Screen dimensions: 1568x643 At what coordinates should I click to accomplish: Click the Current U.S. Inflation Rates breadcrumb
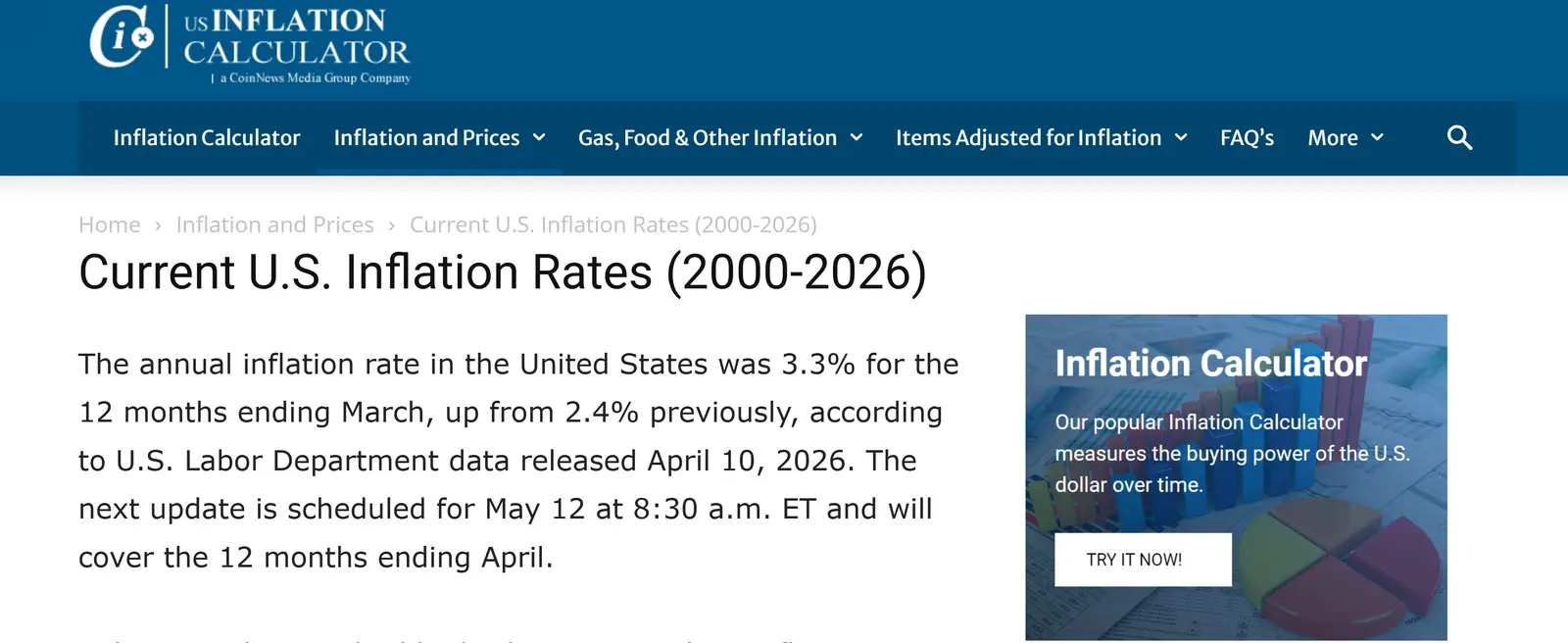(612, 225)
